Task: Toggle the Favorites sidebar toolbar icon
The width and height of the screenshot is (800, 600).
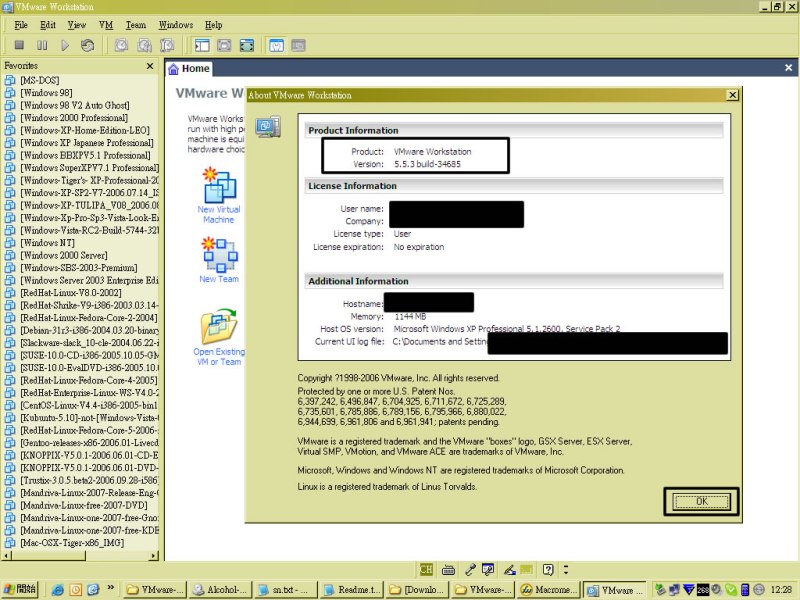Action: [202, 45]
